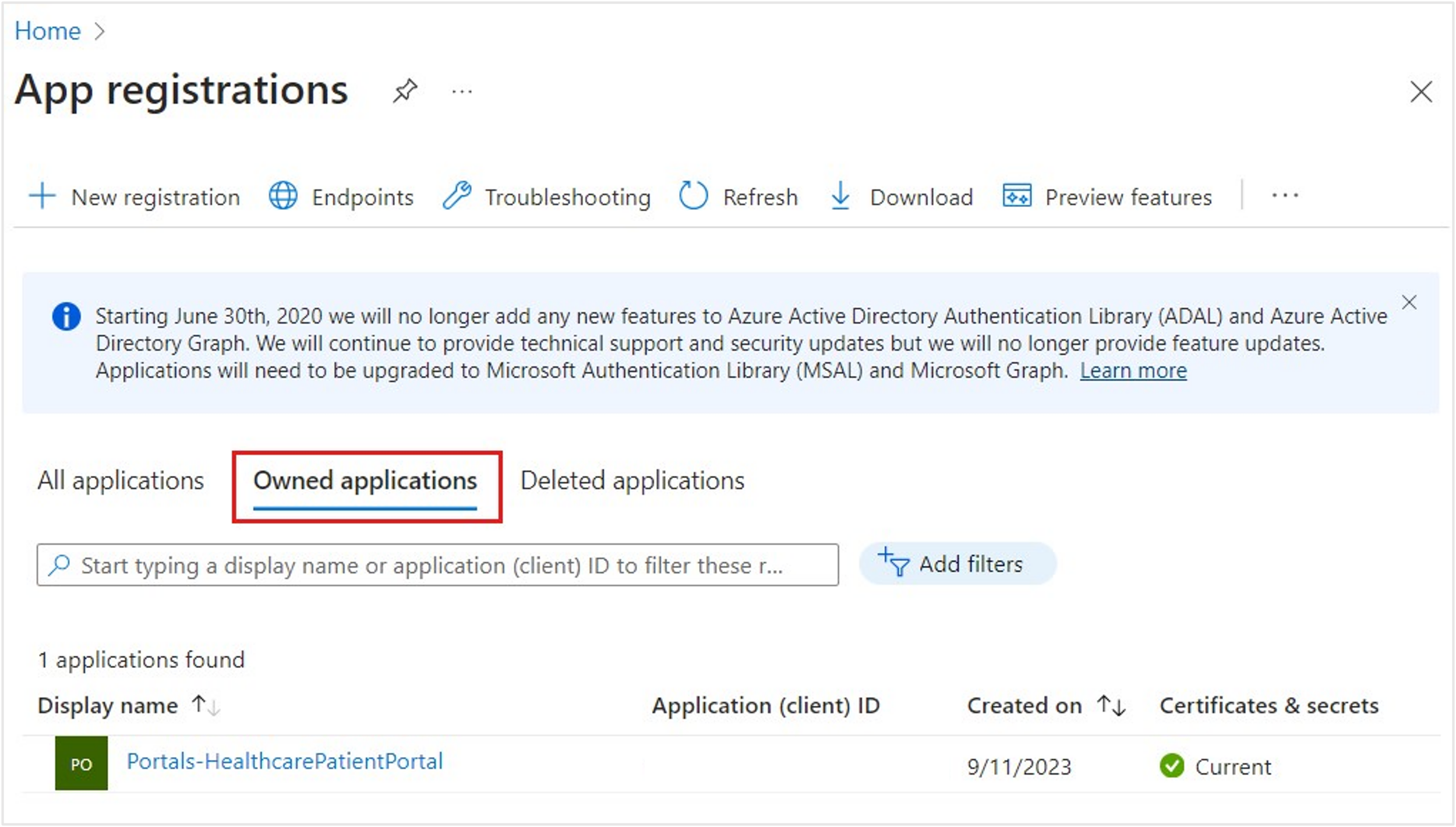
Task: Click the blue information icon in banner
Action: [x=66, y=317]
